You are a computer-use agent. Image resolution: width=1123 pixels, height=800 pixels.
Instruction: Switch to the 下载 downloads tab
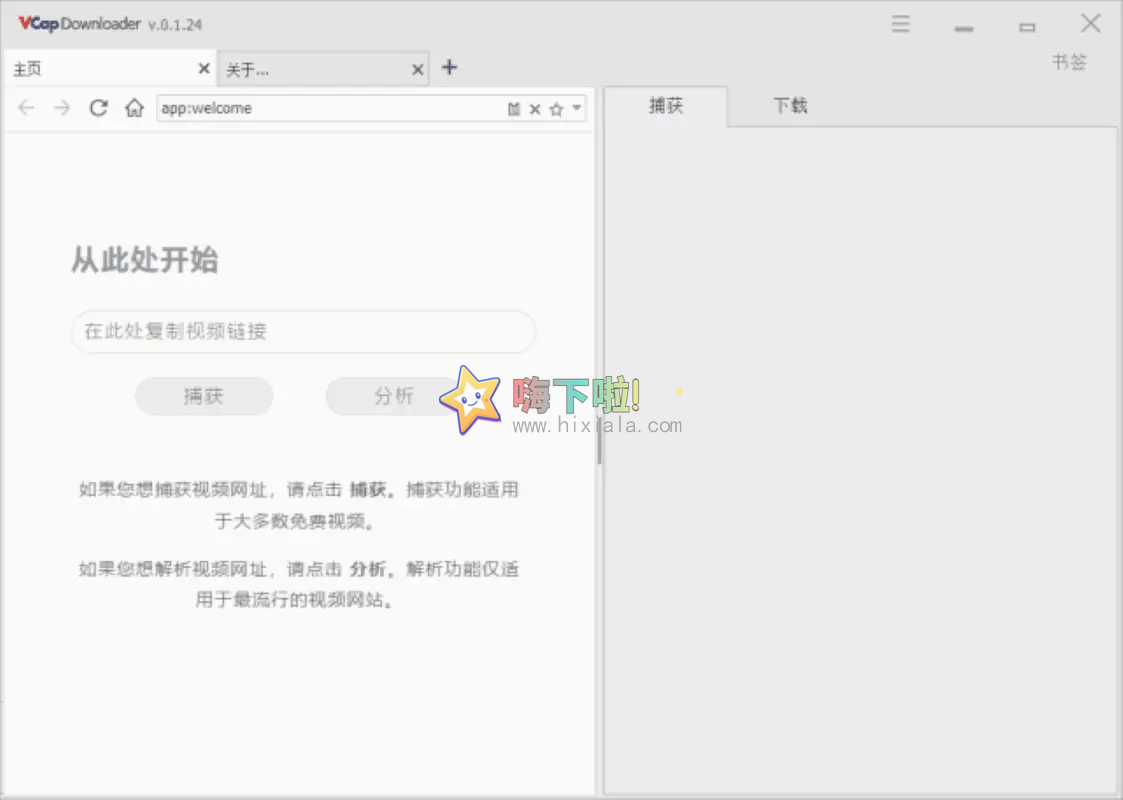tap(789, 105)
